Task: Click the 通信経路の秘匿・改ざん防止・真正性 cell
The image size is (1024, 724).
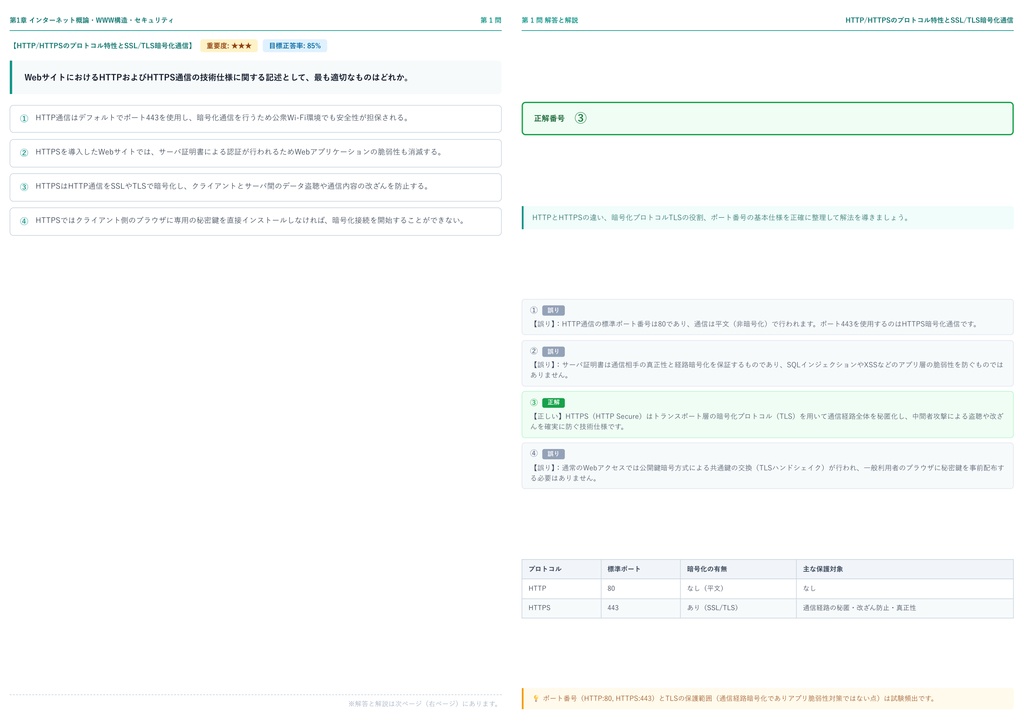Action: [904, 608]
